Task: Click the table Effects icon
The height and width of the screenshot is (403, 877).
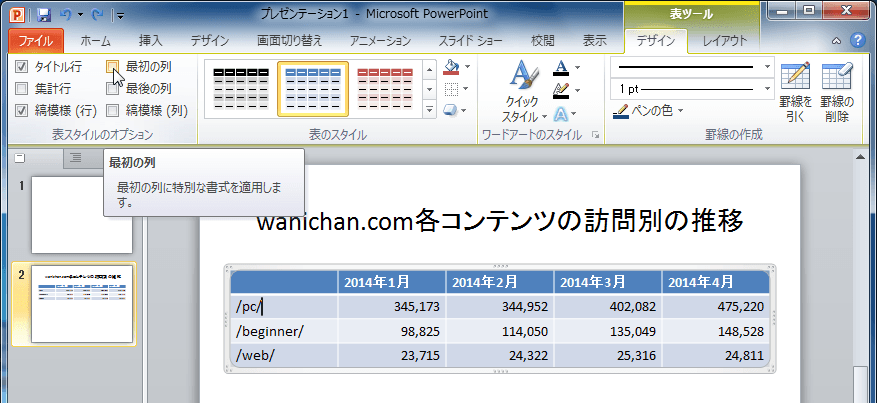Action: (x=451, y=110)
